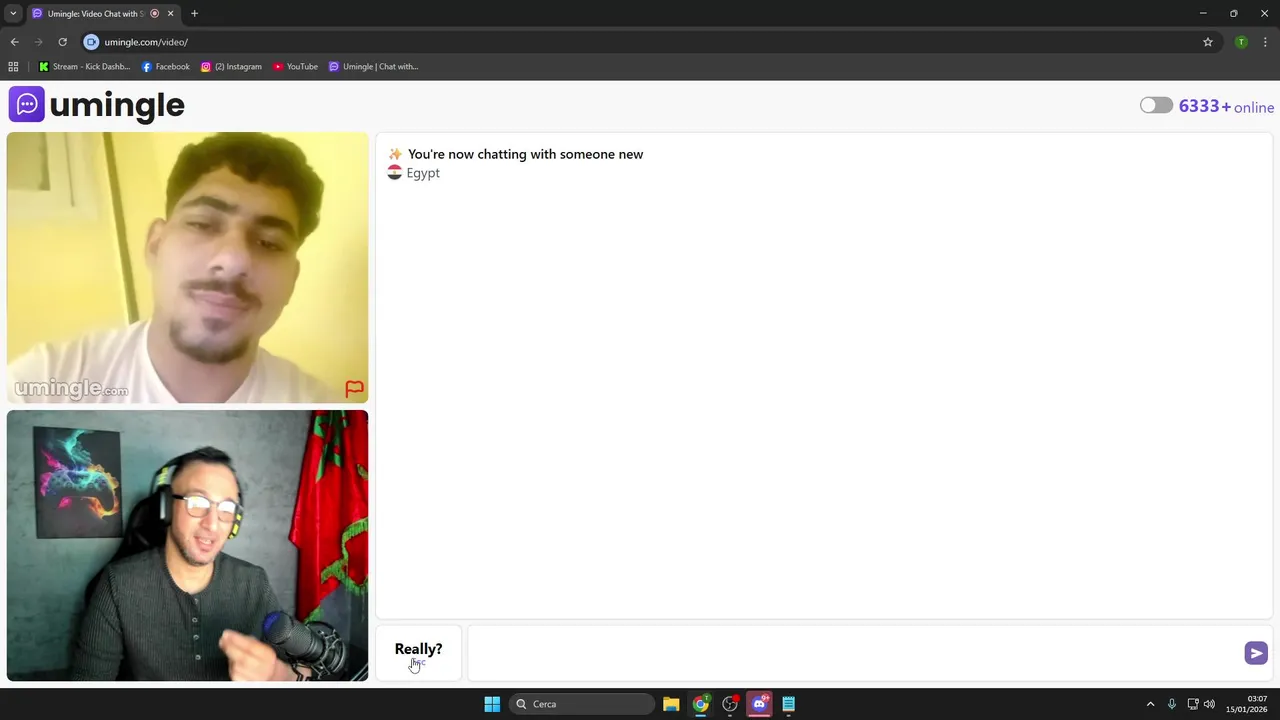Open network settings from the tray
Image resolution: width=1280 pixels, height=720 pixels.
tap(1192, 704)
